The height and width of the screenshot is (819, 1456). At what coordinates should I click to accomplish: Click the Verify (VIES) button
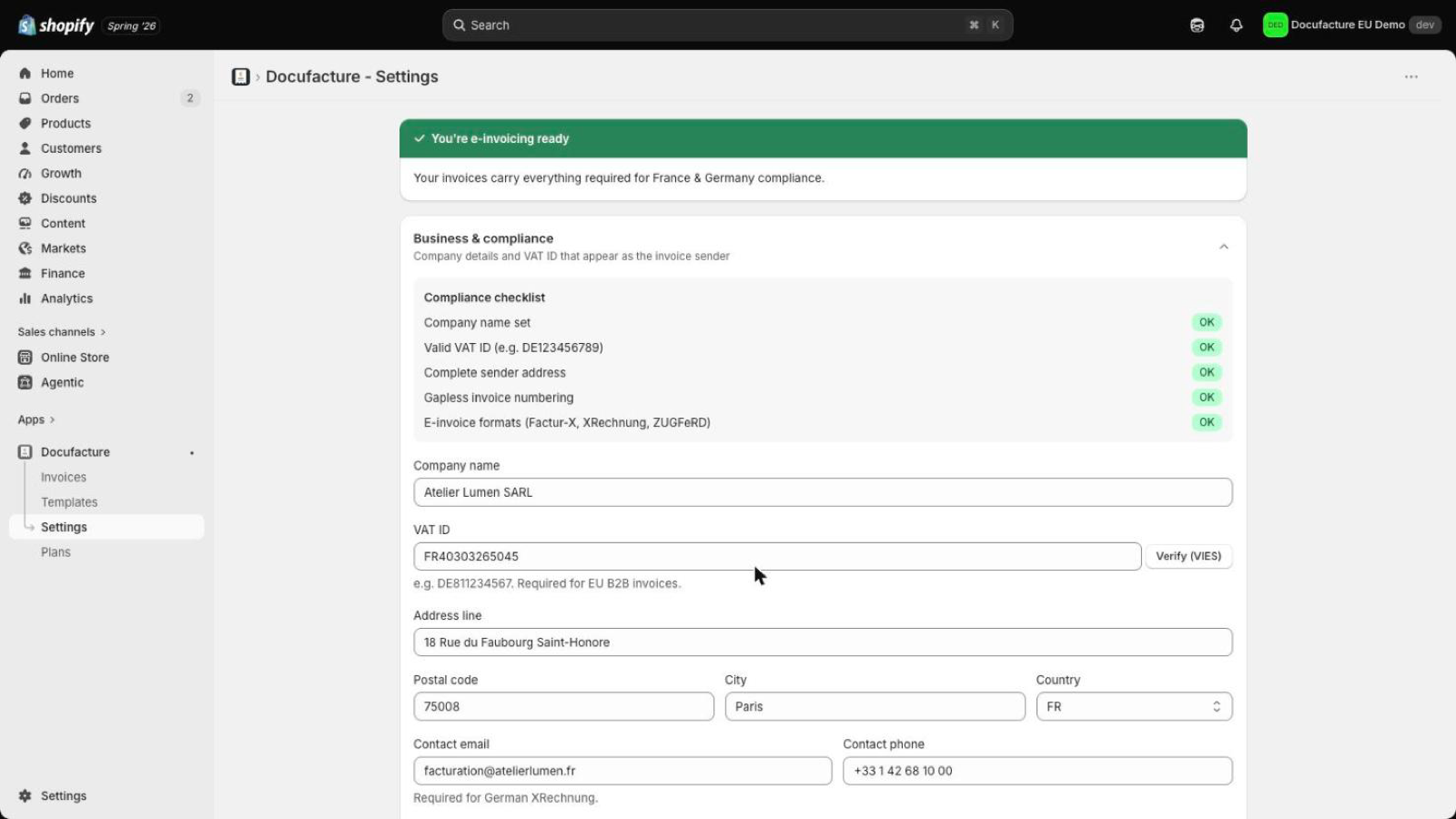pos(1188,557)
